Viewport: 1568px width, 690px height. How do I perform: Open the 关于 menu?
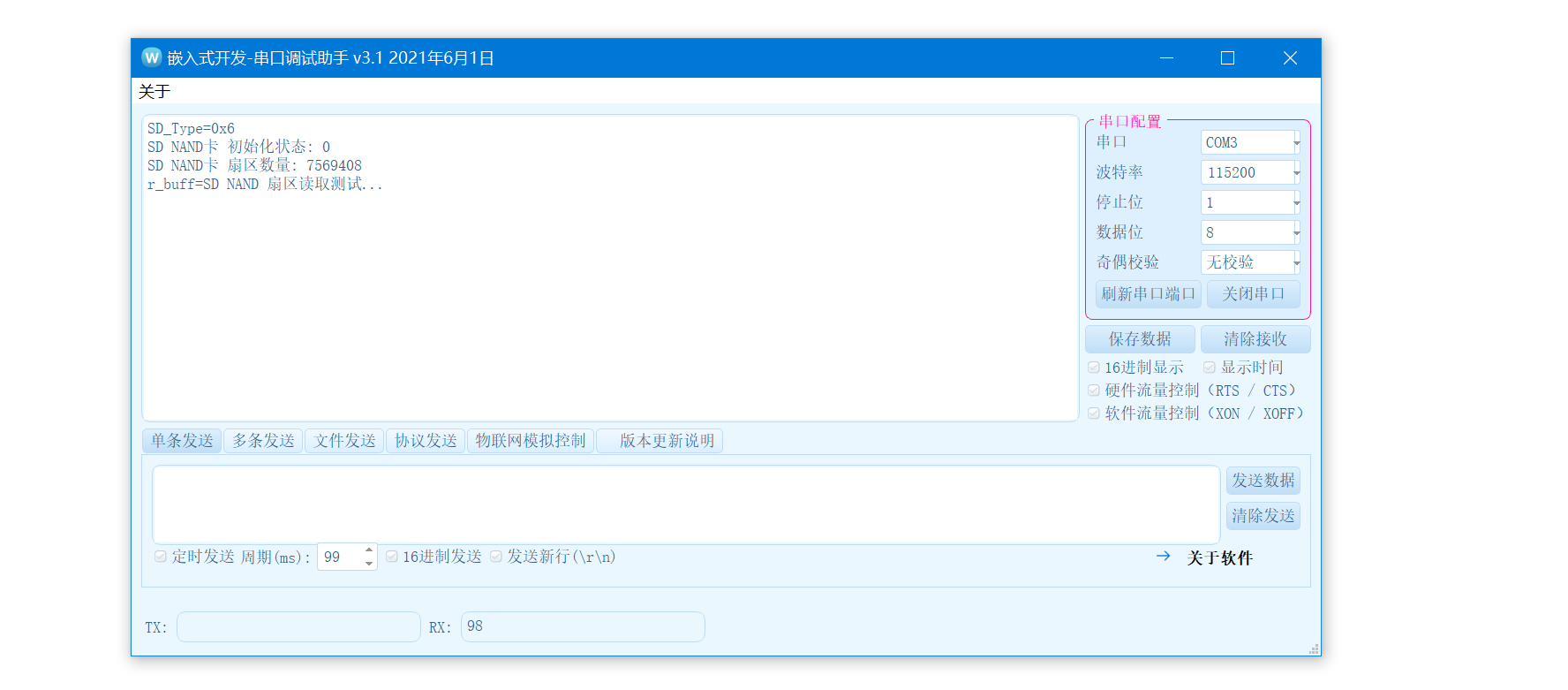pos(155,91)
